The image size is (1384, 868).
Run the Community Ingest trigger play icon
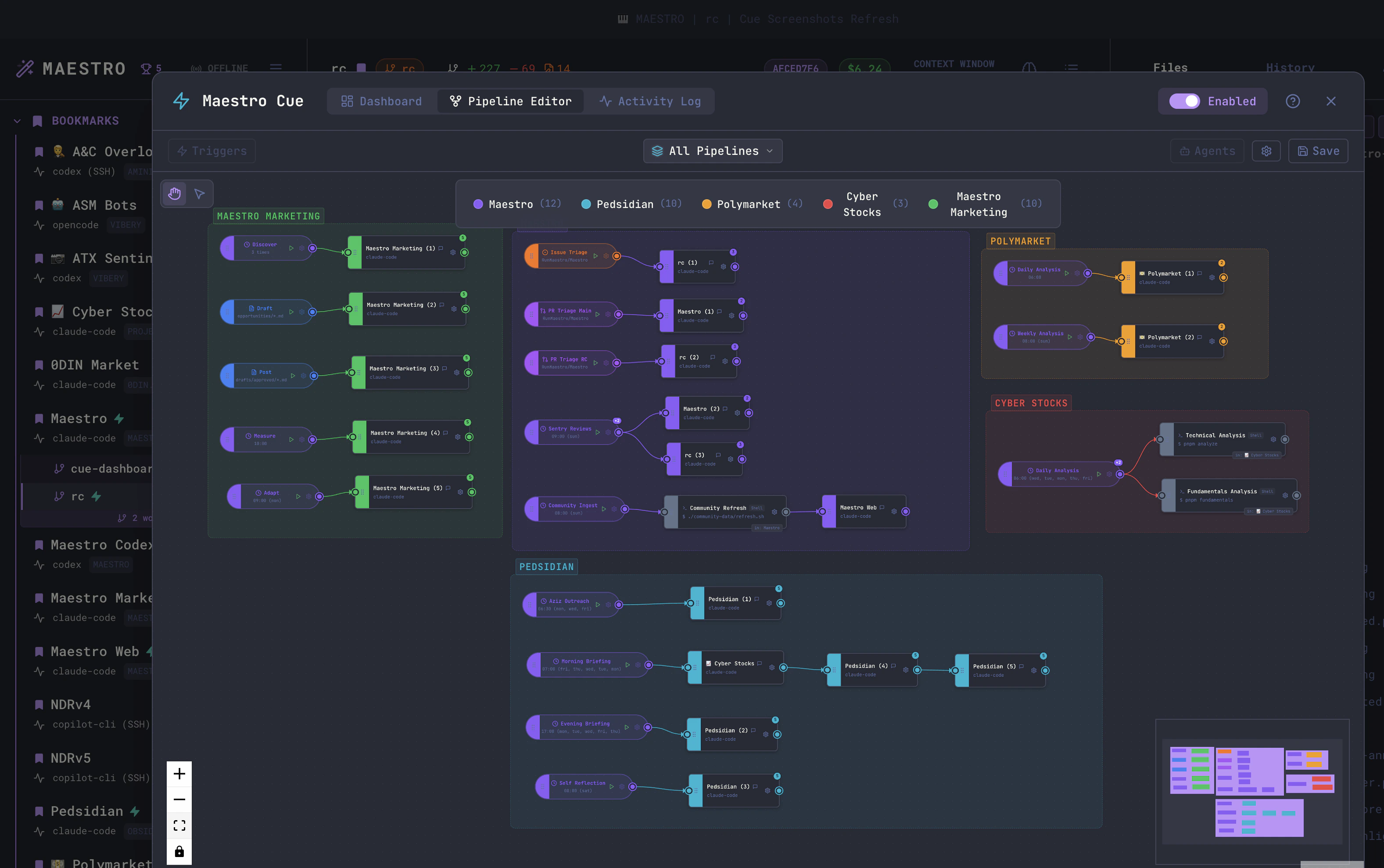click(604, 509)
